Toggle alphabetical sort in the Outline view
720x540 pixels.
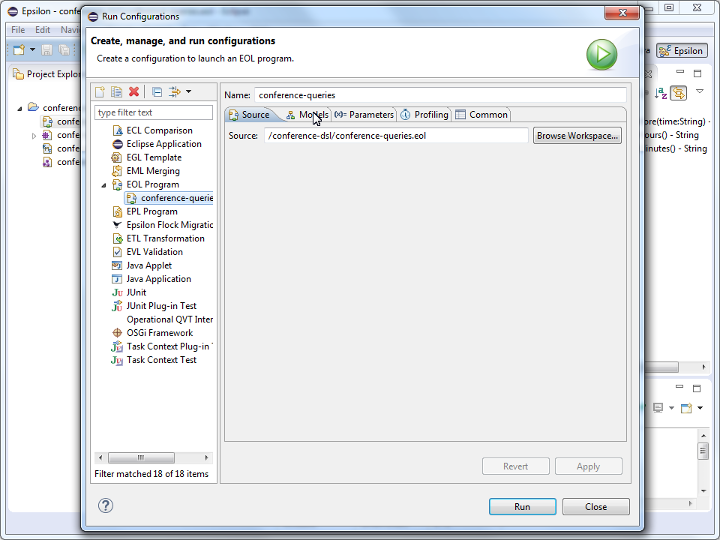pyautogui.click(x=661, y=93)
